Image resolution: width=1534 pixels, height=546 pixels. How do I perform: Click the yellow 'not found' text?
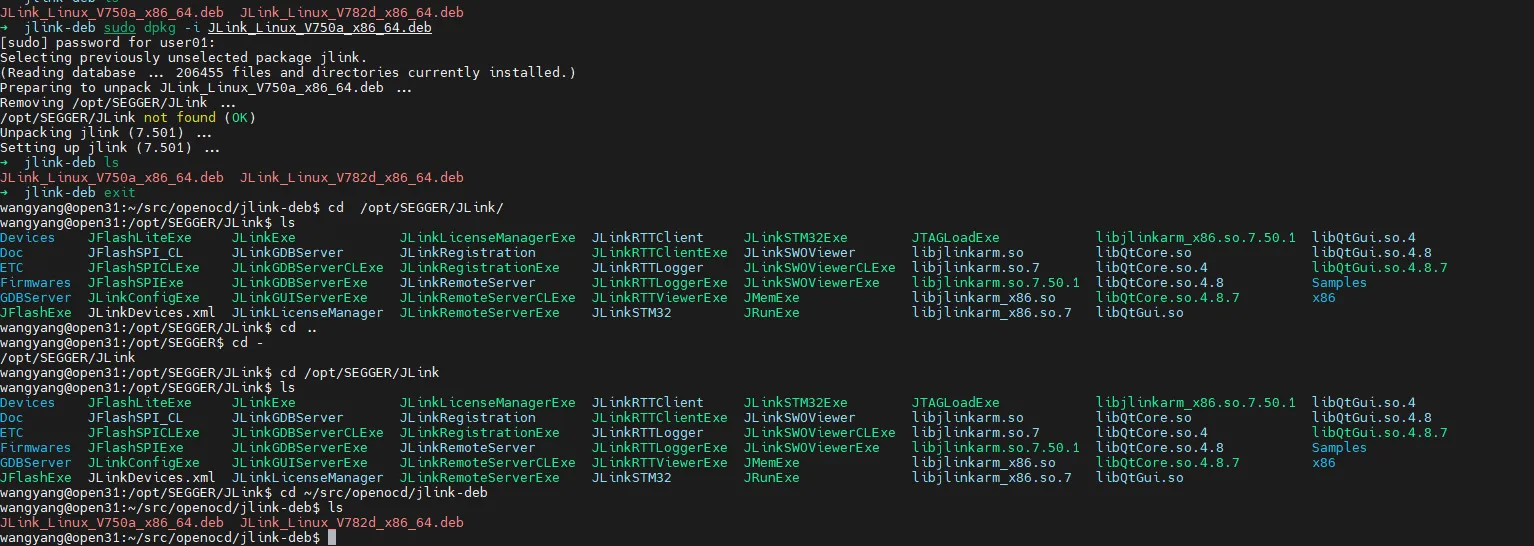pos(180,118)
